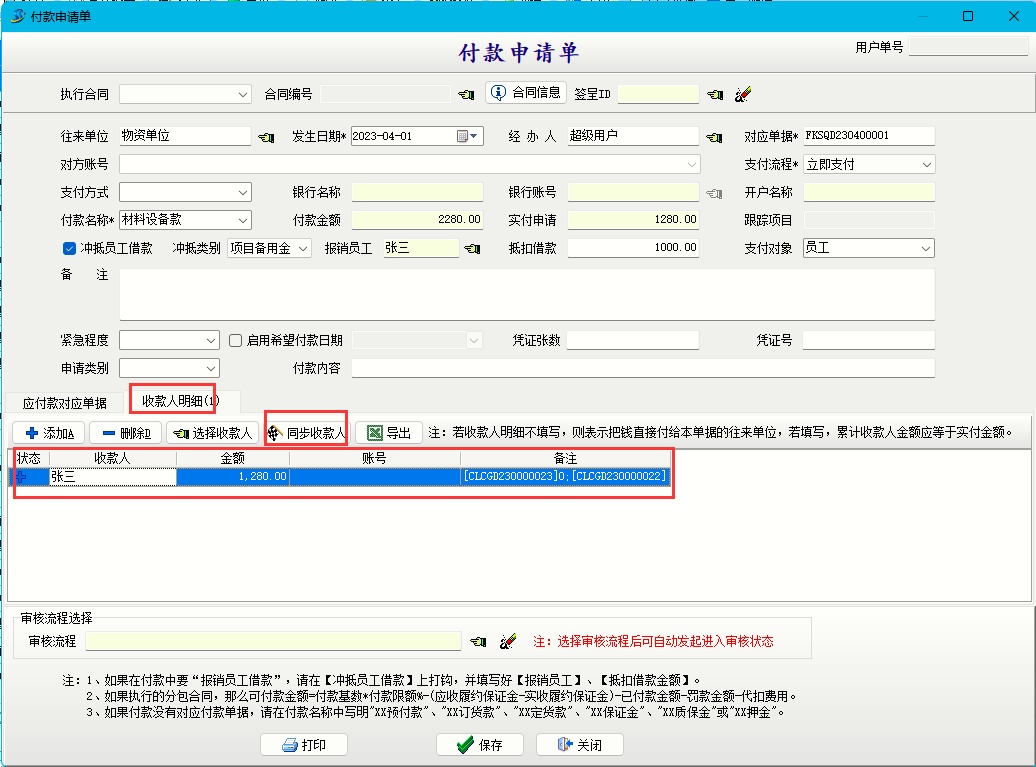Click the lookup icon next to 合同编号
The width and height of the screenshot is (1036, 767).
tap(466, 94)
